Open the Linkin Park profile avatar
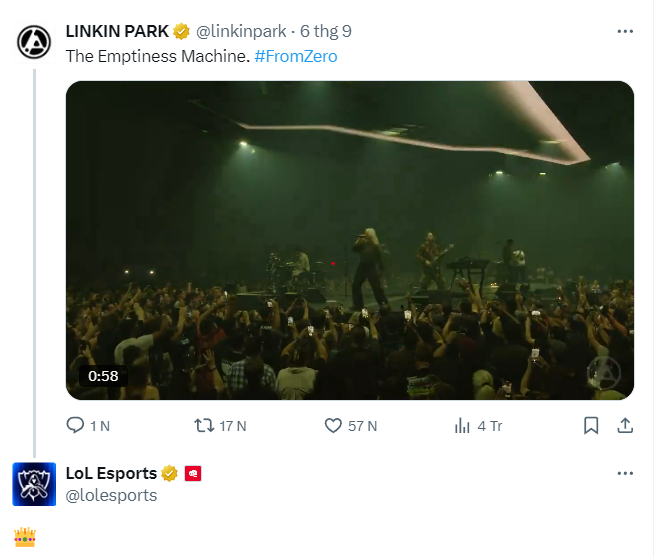The width and height of the screenshot is (656, 558). (x=34, y=42)
